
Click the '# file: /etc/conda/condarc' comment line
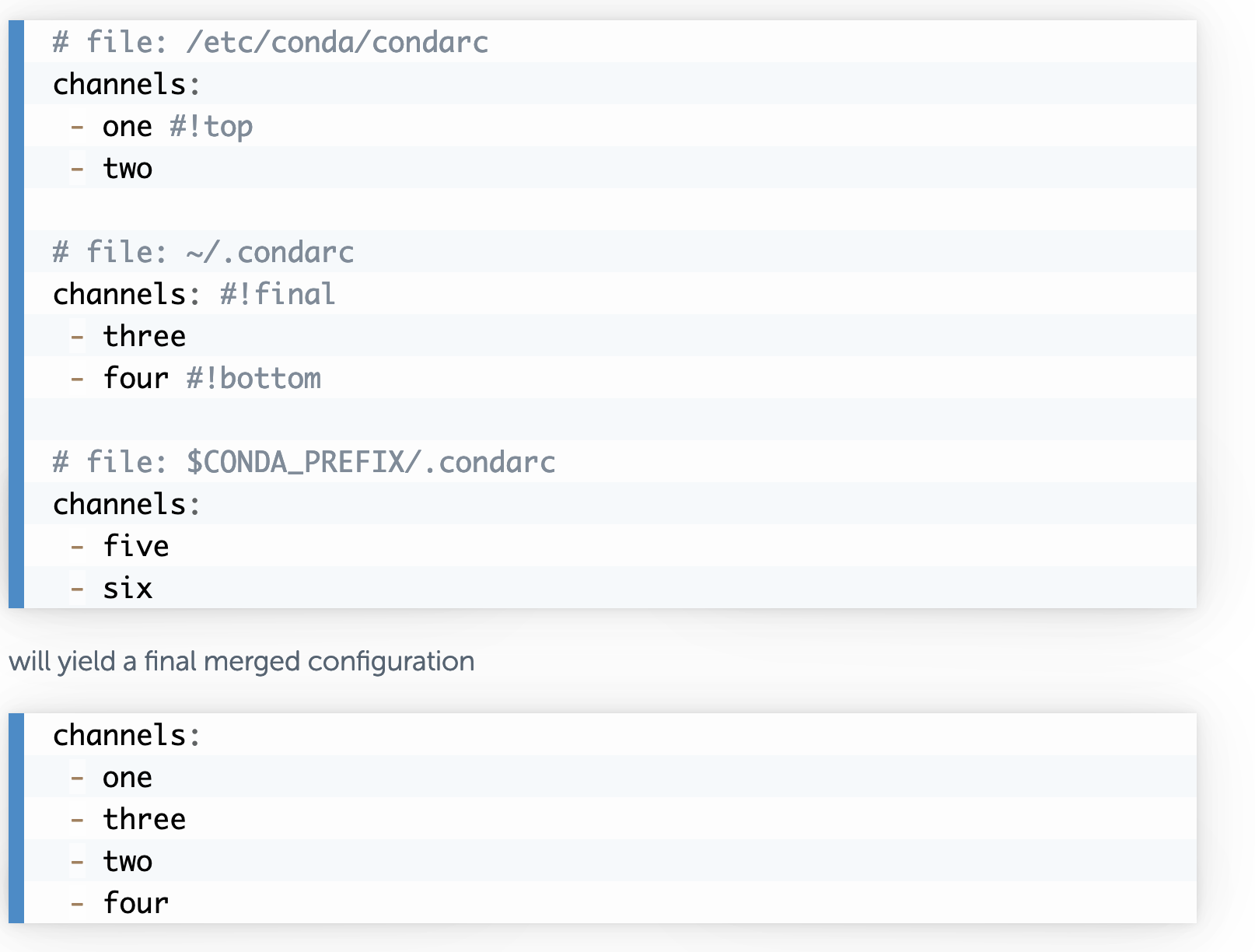(271, 42)
